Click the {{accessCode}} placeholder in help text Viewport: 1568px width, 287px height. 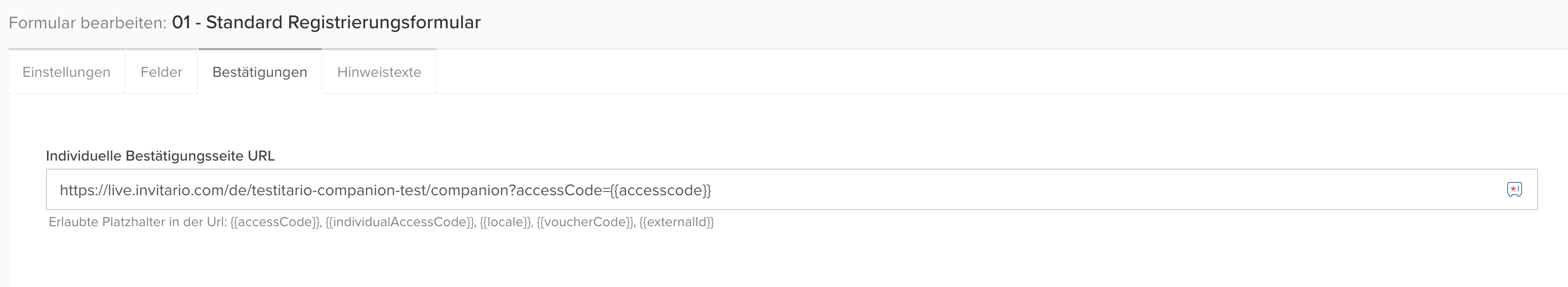(276, 222)
